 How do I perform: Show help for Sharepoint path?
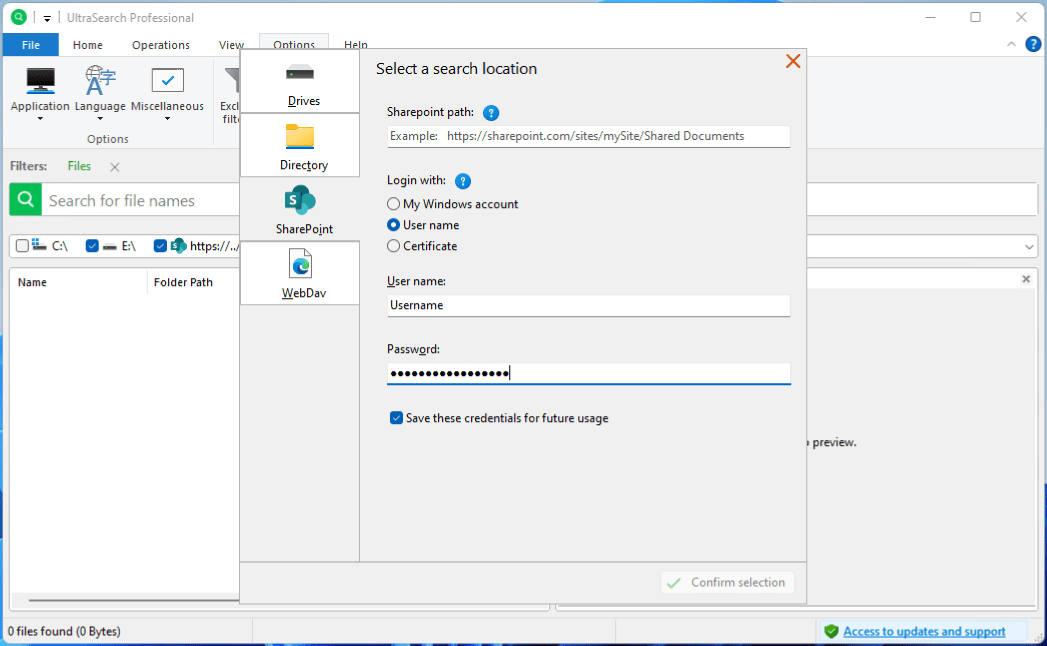pyautogui.click(x=491, y=113)
